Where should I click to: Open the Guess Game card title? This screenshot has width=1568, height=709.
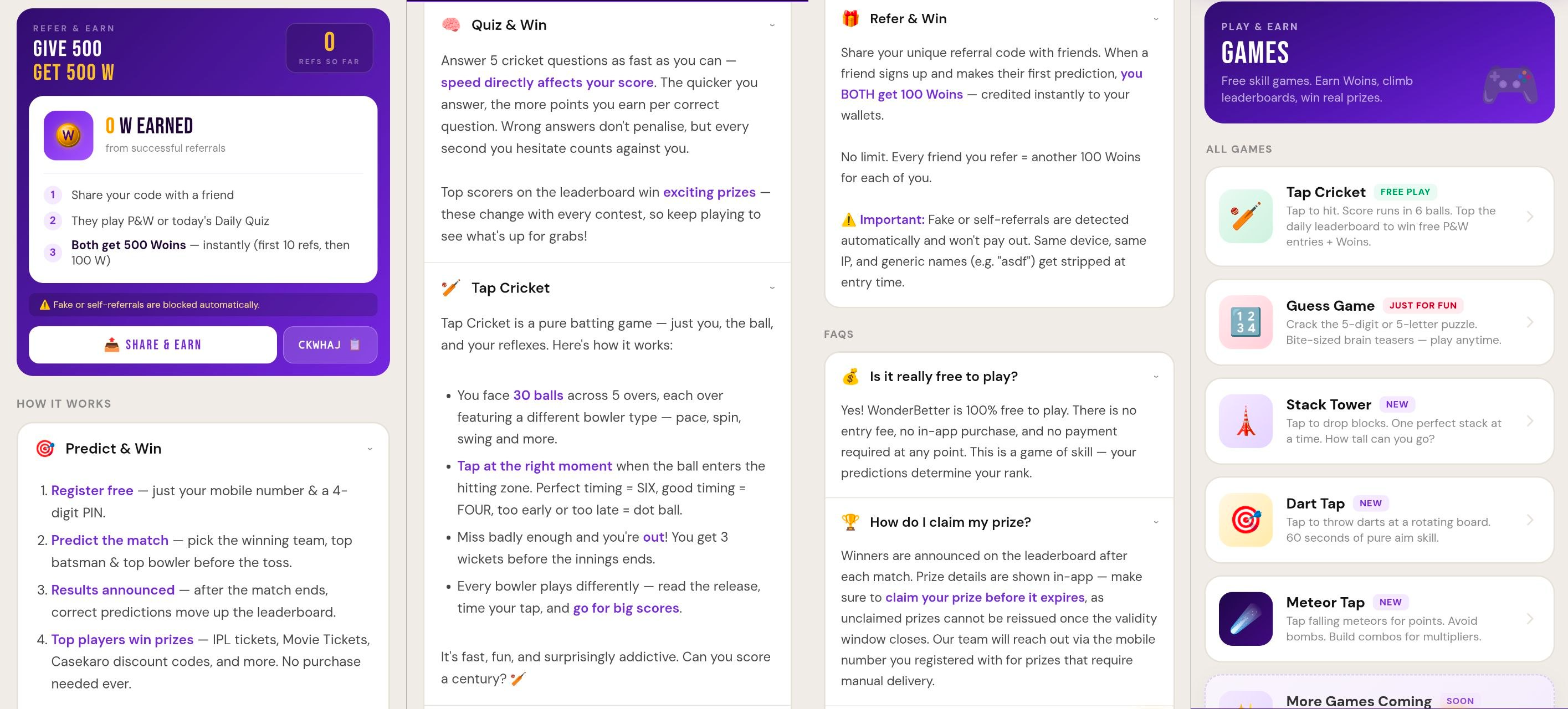pos(1330,306)
